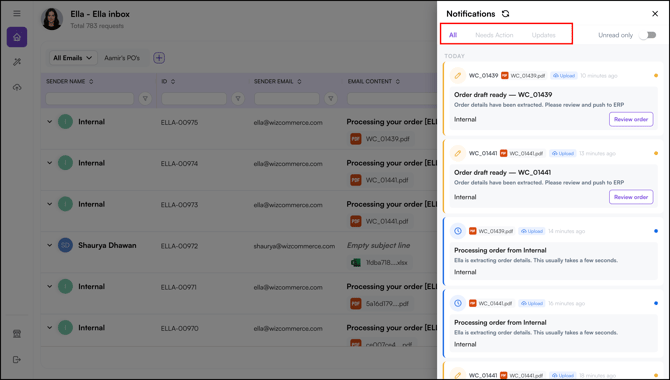Screen dimensions: 670x380
Task: Click the logout icon in sidebar
Action: tap(17, 359)
